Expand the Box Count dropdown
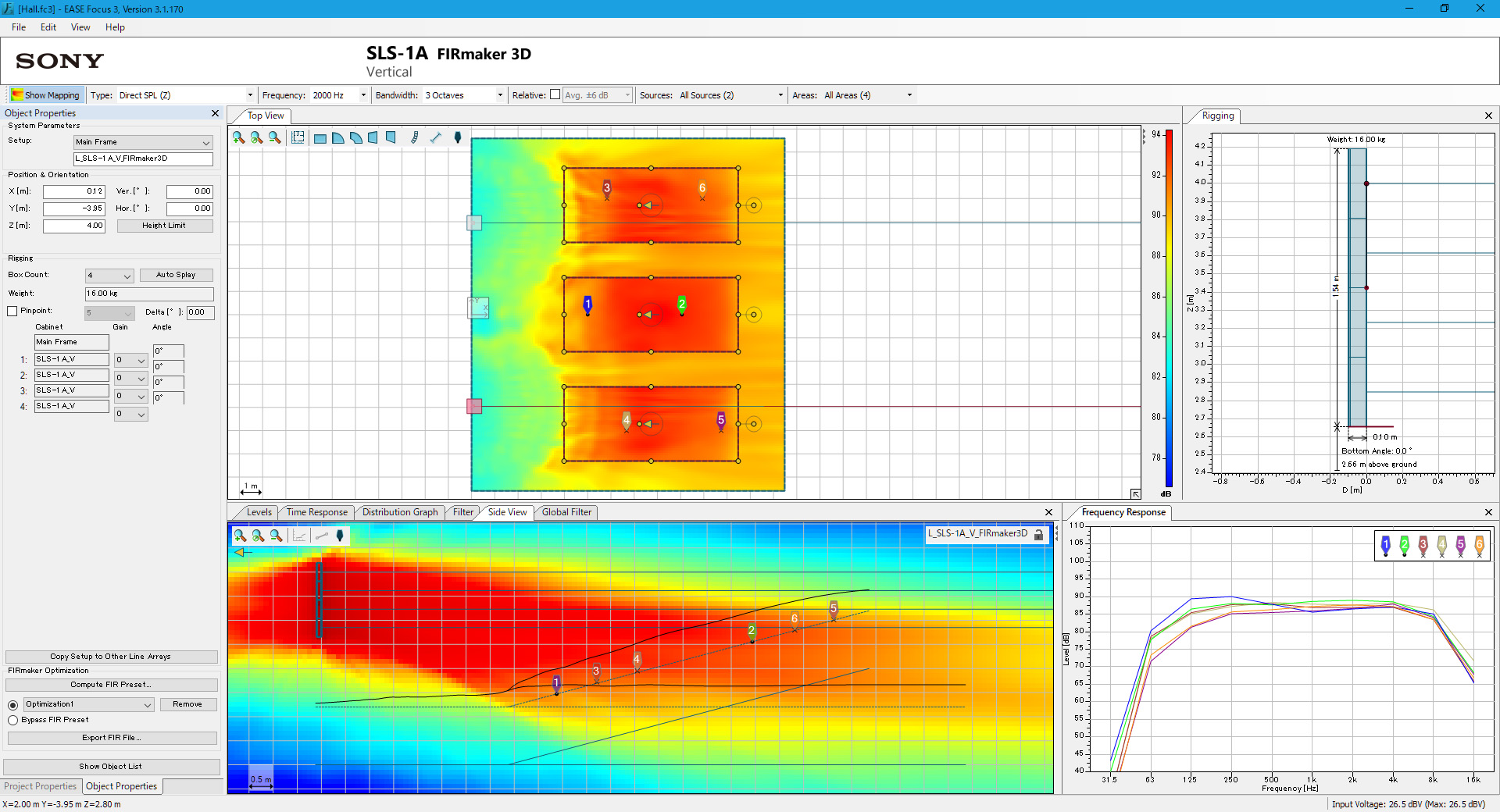Image resolution: width=1500 pixels, height=812 pixels. pyautogui.click(x=109, y=276)
